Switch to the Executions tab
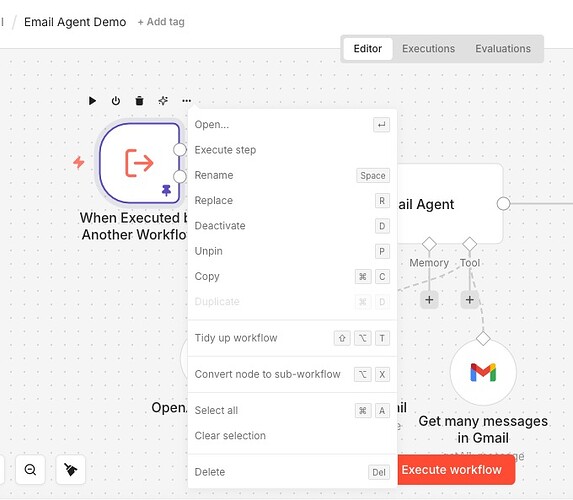Screen dimensions: 573x500 [428, 49]
